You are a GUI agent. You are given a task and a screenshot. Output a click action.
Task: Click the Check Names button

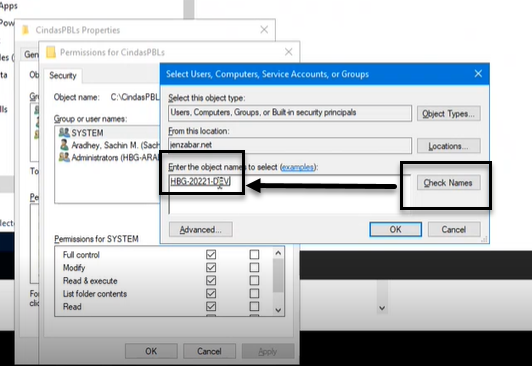pyautogui.click(x=448, y=183)
